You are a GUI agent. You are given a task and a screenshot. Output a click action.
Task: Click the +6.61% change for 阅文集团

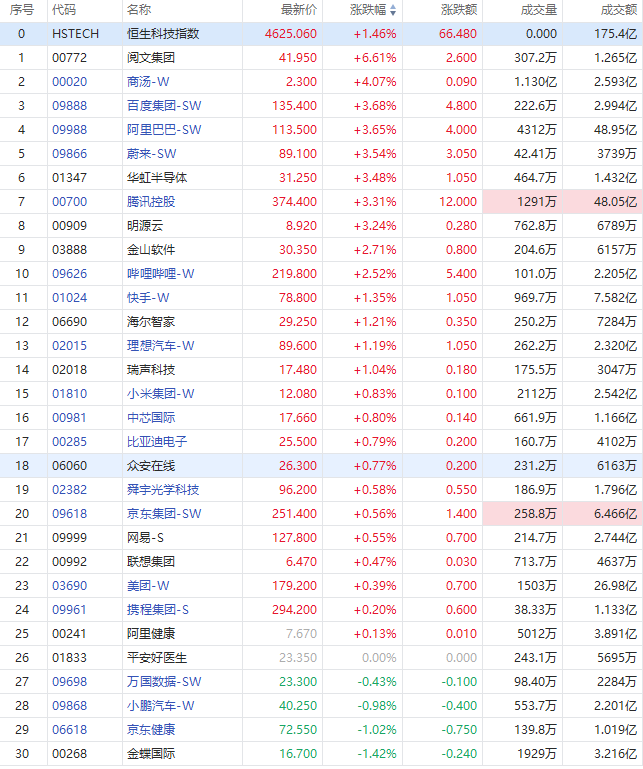click(375, 58)
